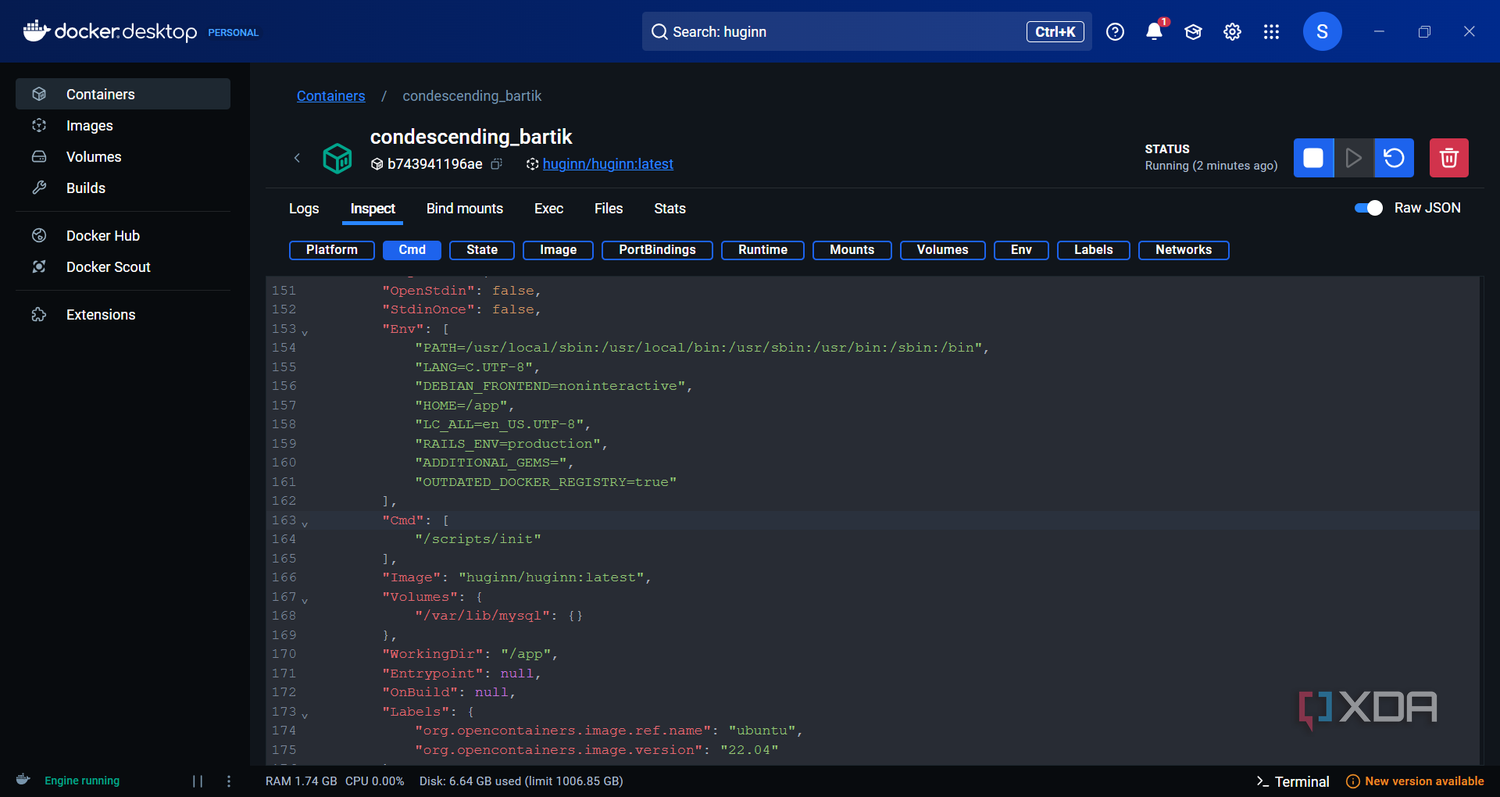Open the Bind mounts tab

[465, 208]
